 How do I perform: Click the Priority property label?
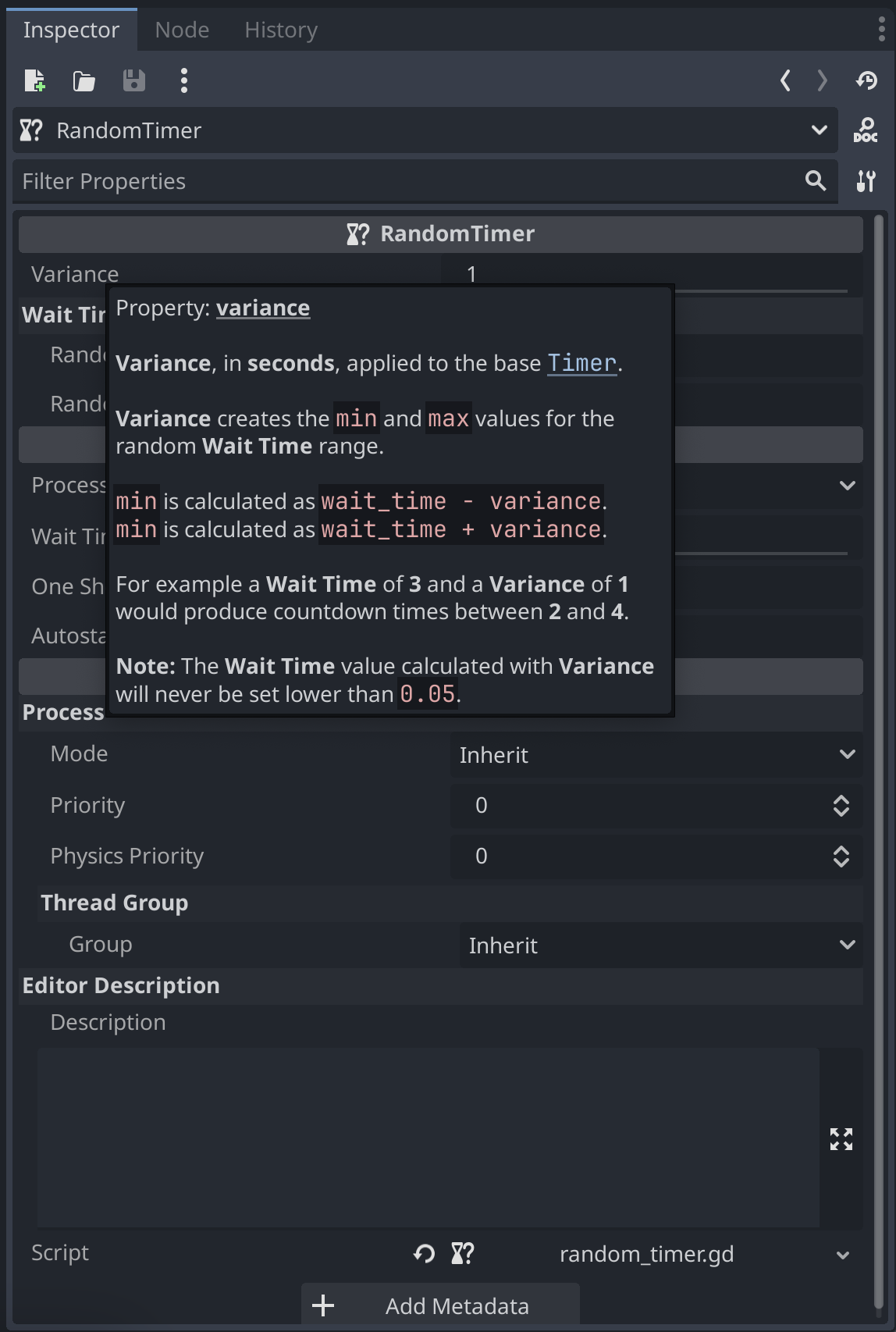[87, 805]
